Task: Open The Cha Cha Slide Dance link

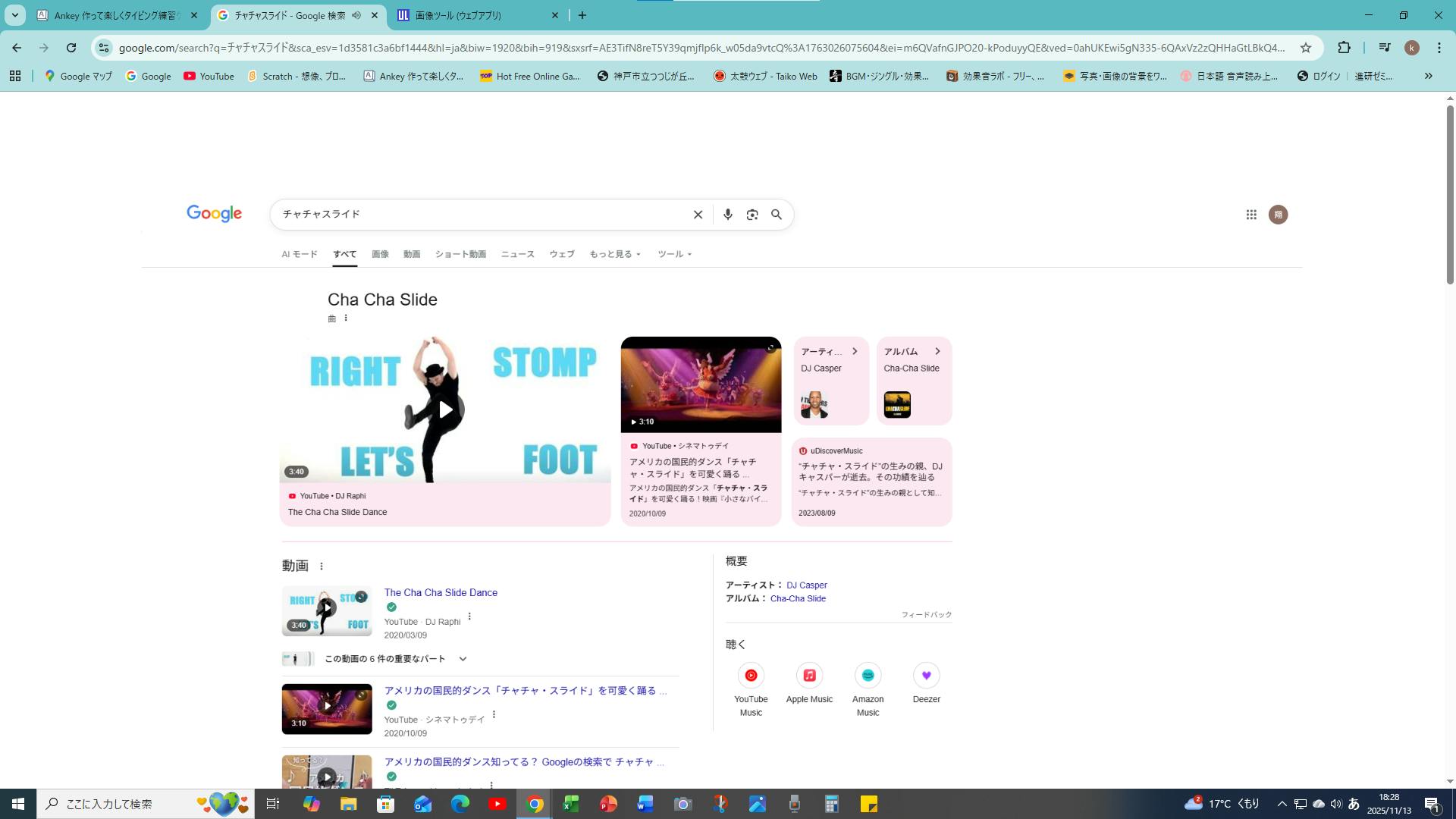Action: point(441,592)
